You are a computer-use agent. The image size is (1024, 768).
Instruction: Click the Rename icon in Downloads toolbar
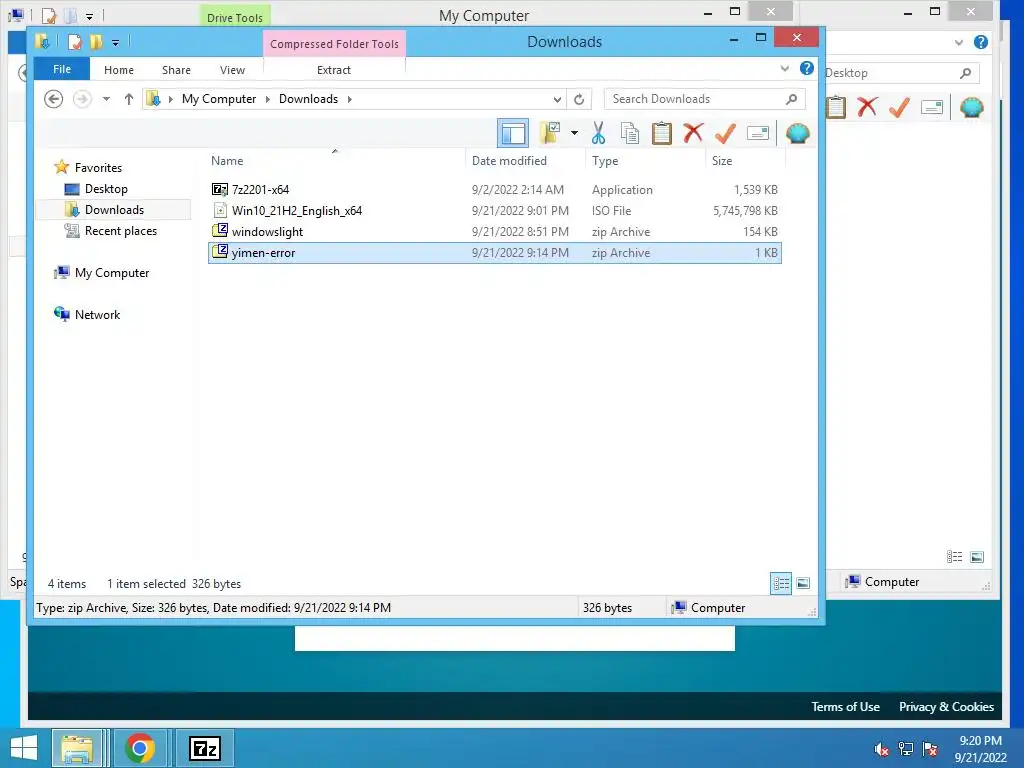(x=758, y=133)
